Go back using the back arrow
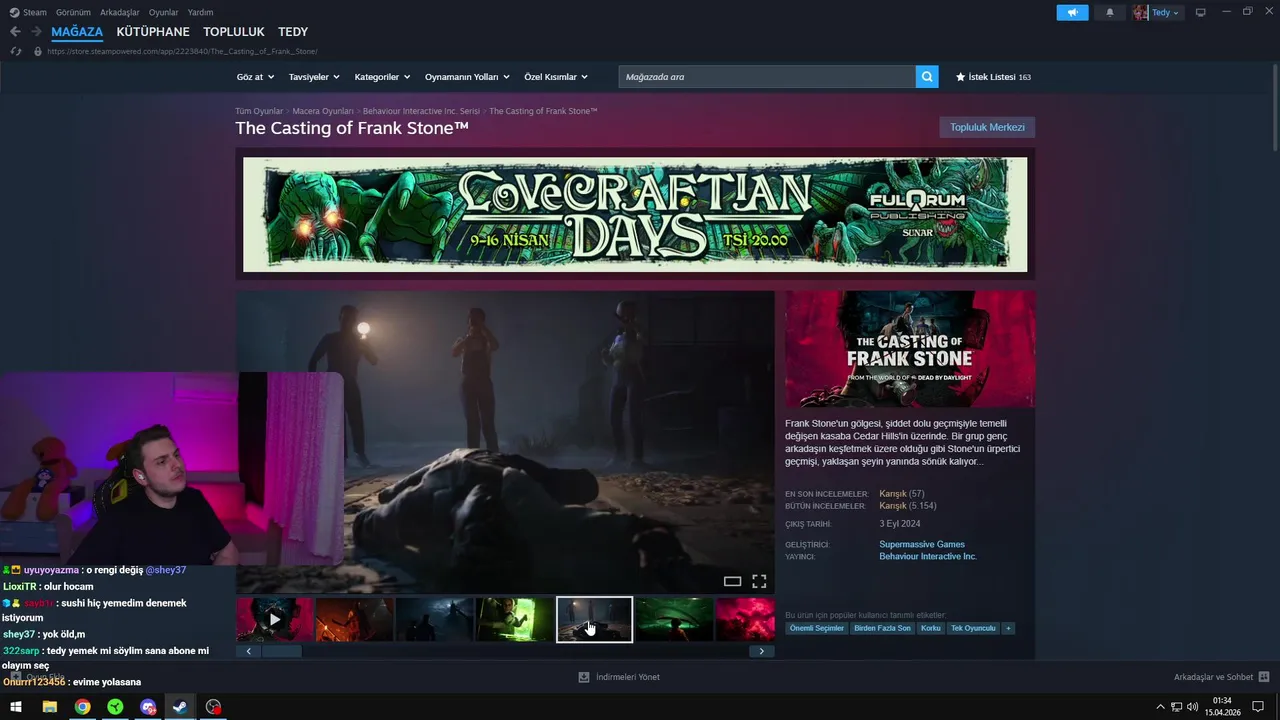This screenshot has height=720, width=1280. coord(15,32)
